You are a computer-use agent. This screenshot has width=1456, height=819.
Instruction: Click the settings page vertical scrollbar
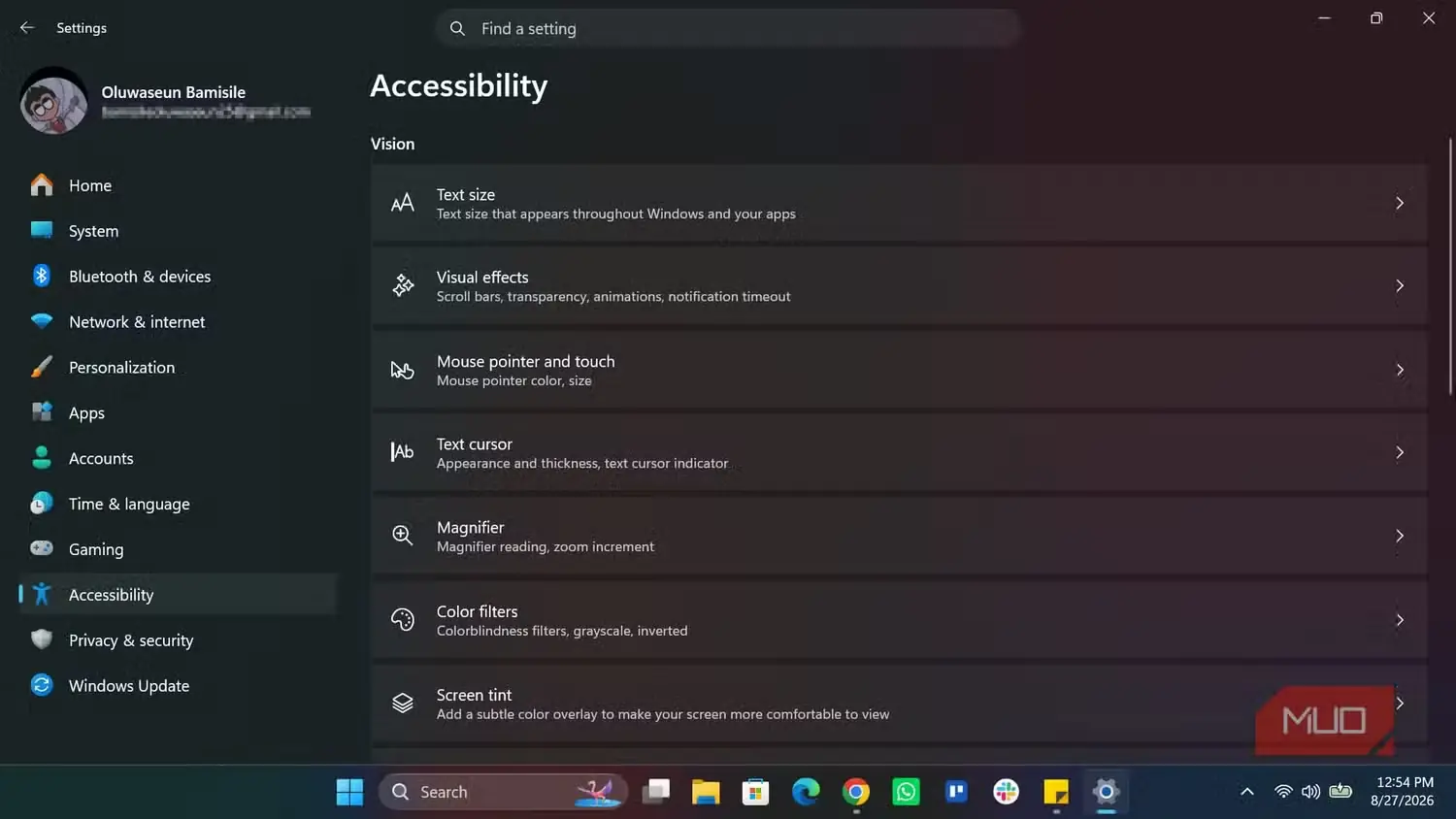[x=1450, y=266]
